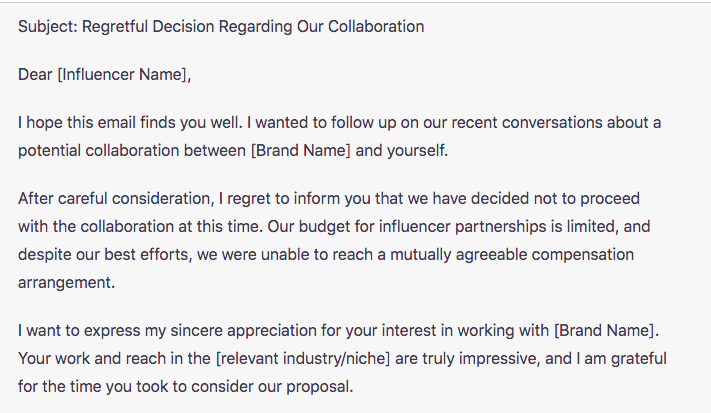Click the [Influencer Name] placeholder in greeting

[x=122, y=74]
